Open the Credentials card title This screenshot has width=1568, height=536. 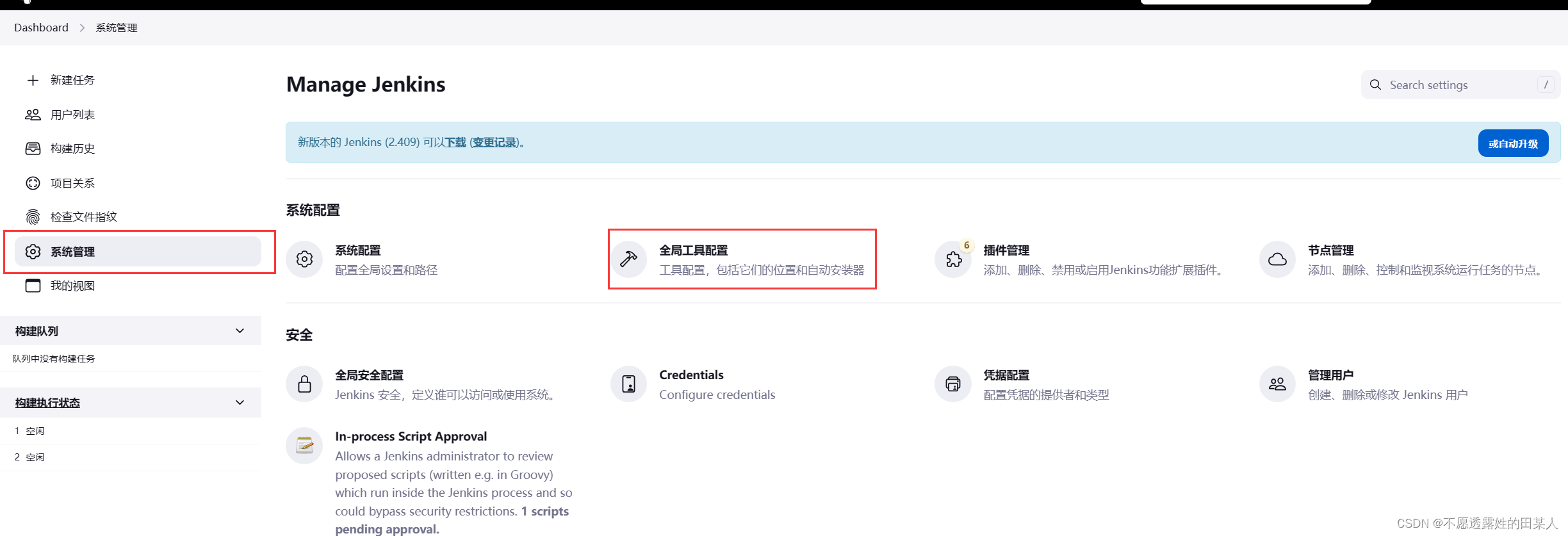point(691,375)
